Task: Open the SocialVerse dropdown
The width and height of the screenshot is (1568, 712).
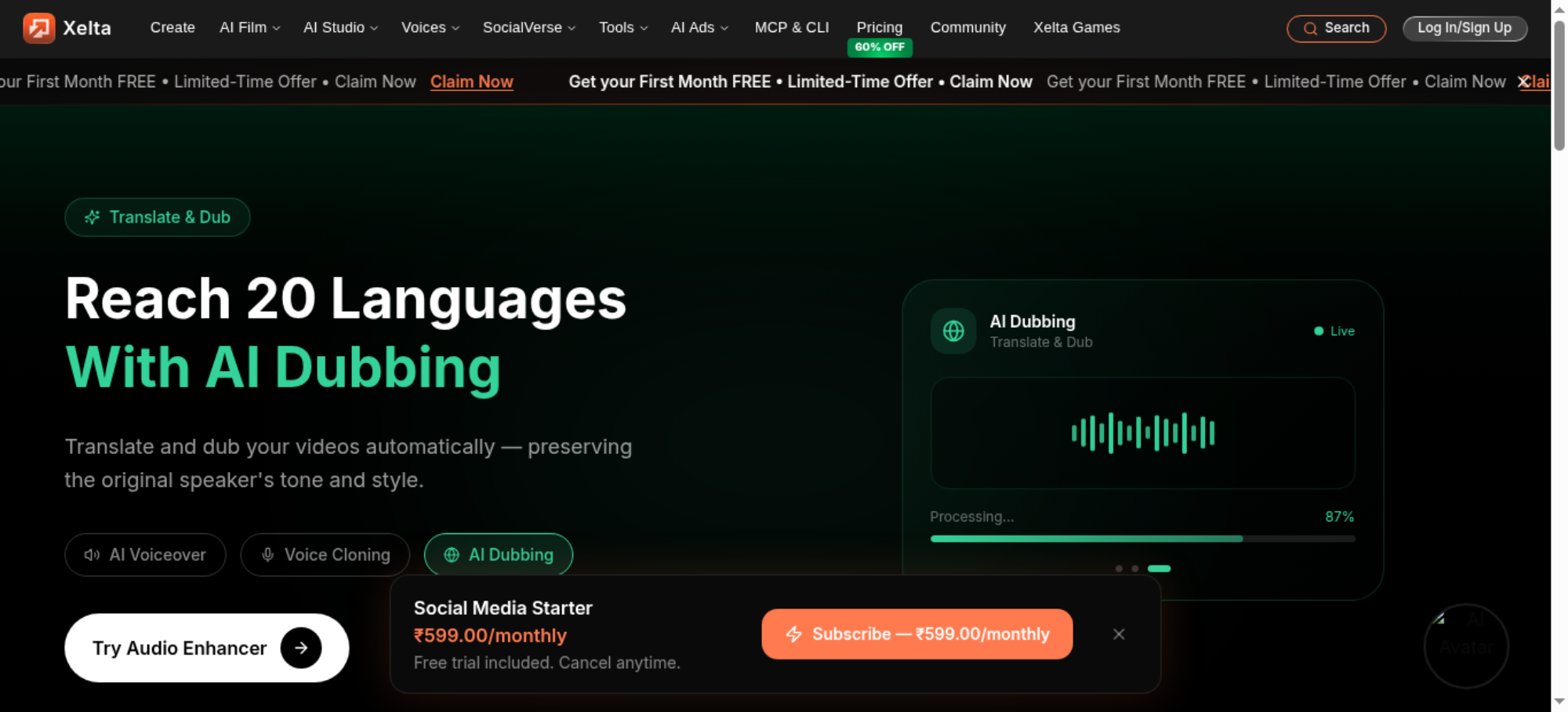Action: click(529, 27)
